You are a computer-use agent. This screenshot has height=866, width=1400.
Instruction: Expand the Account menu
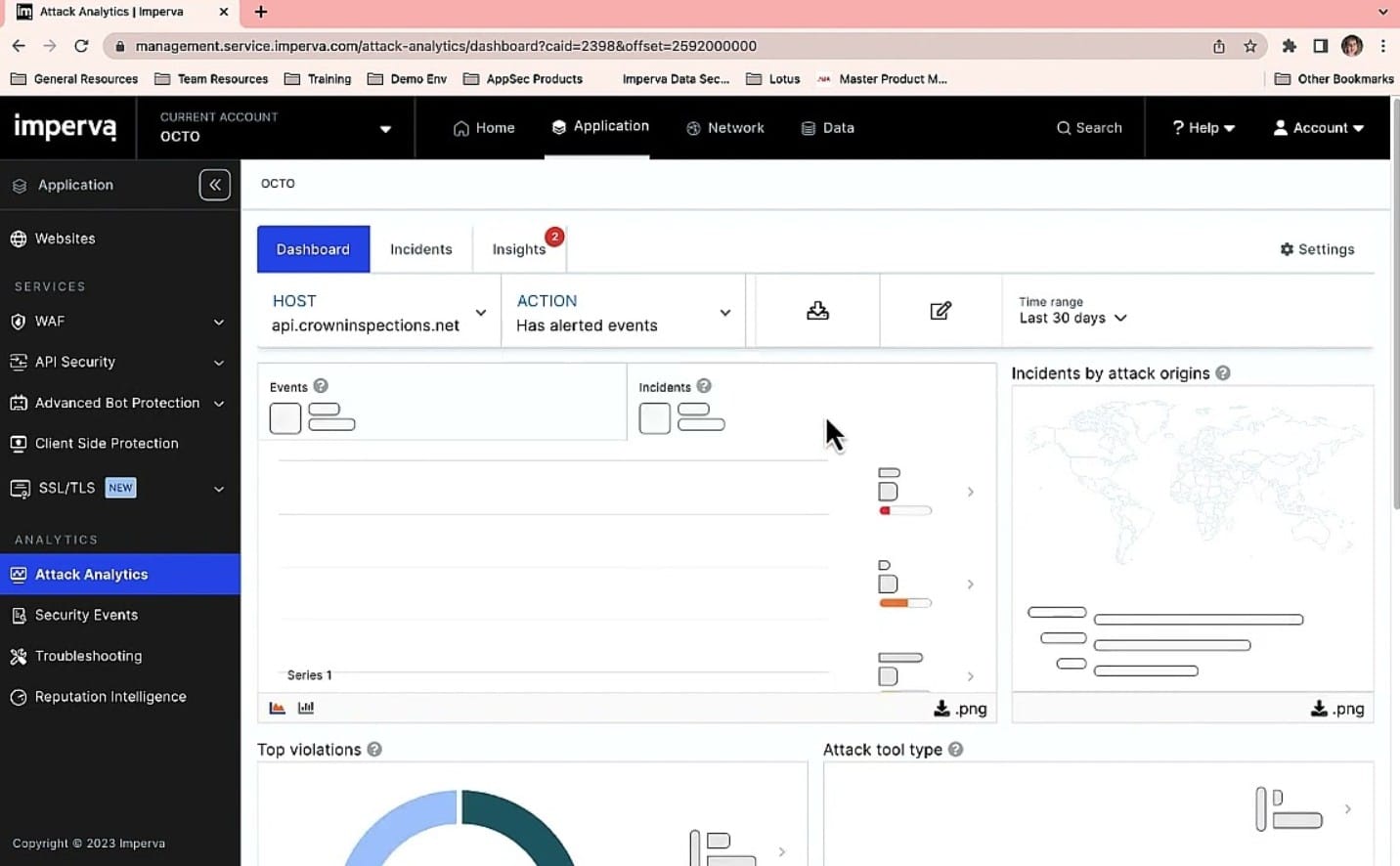pos(1319,128)
